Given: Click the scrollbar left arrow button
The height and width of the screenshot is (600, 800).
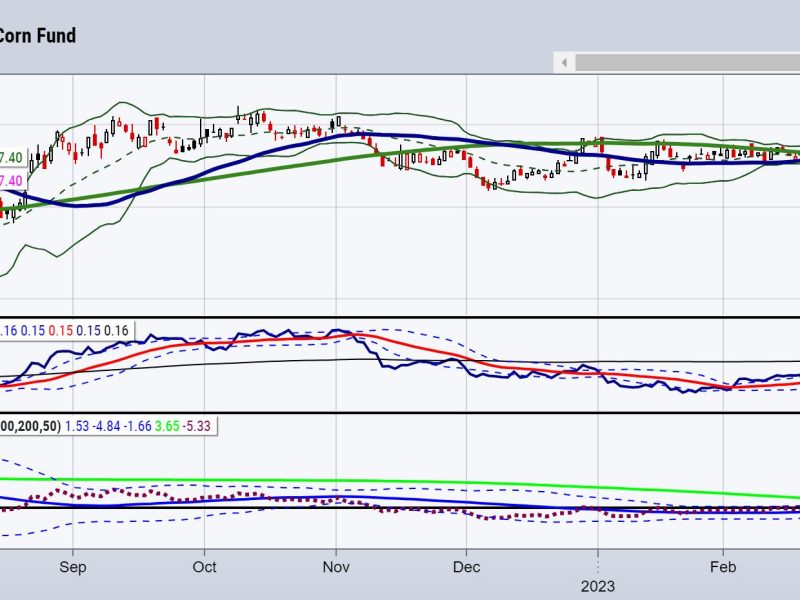Looking at the screenshot, I should point(564,62).
